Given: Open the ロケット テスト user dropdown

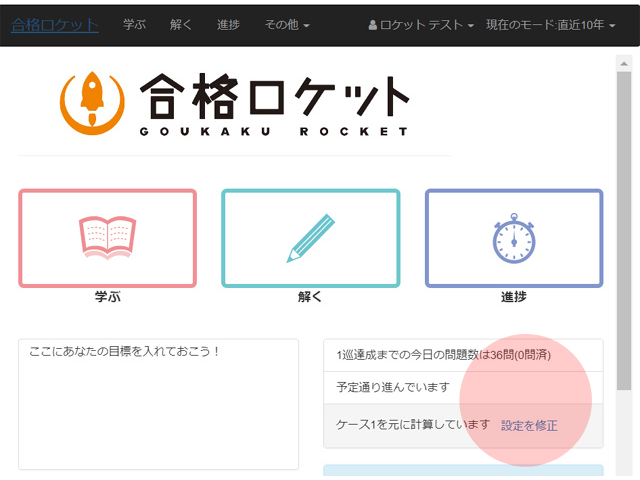Looking at the screenshot, I should coord(421,25).
